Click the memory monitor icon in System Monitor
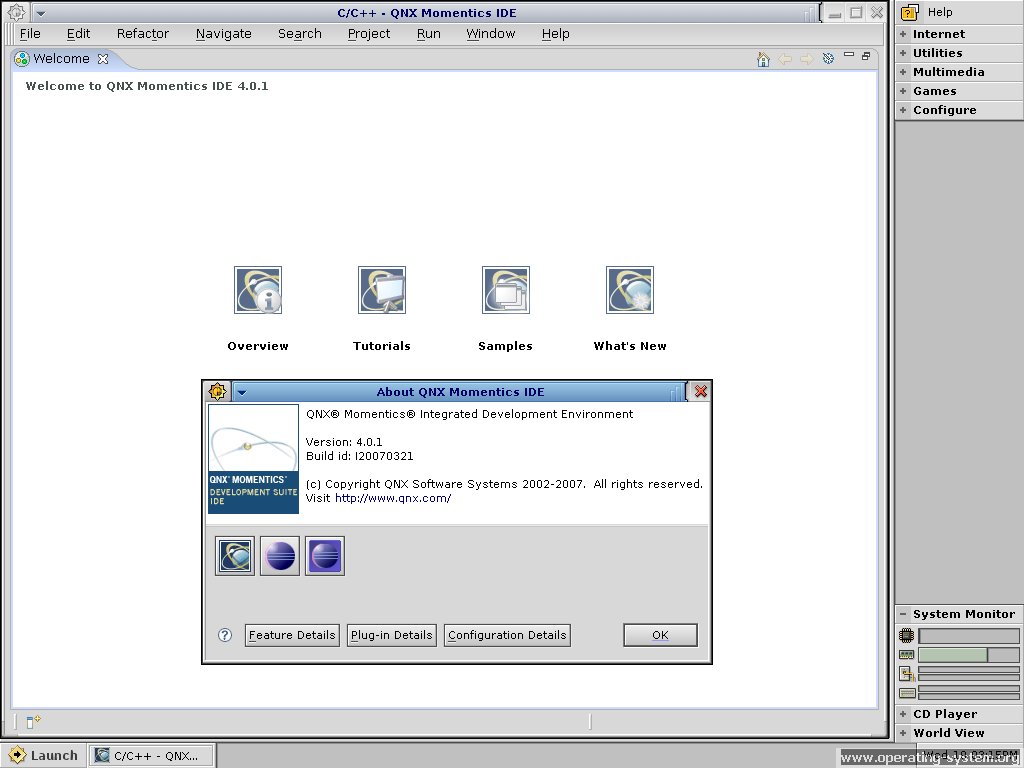 [x=906, y=654]
